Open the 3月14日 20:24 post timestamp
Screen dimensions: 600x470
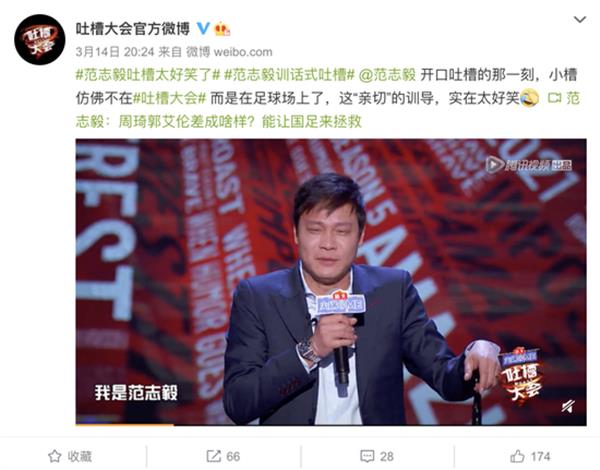115,52
